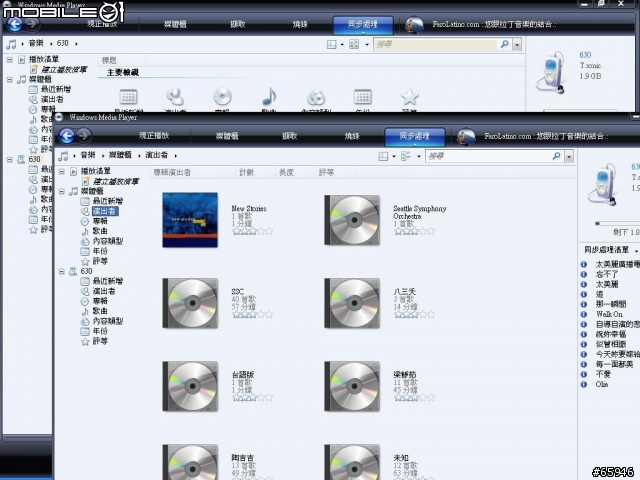Open the 內容類型 discs icon in rear window view
The image size is (640, 480).
click(316, 97)
